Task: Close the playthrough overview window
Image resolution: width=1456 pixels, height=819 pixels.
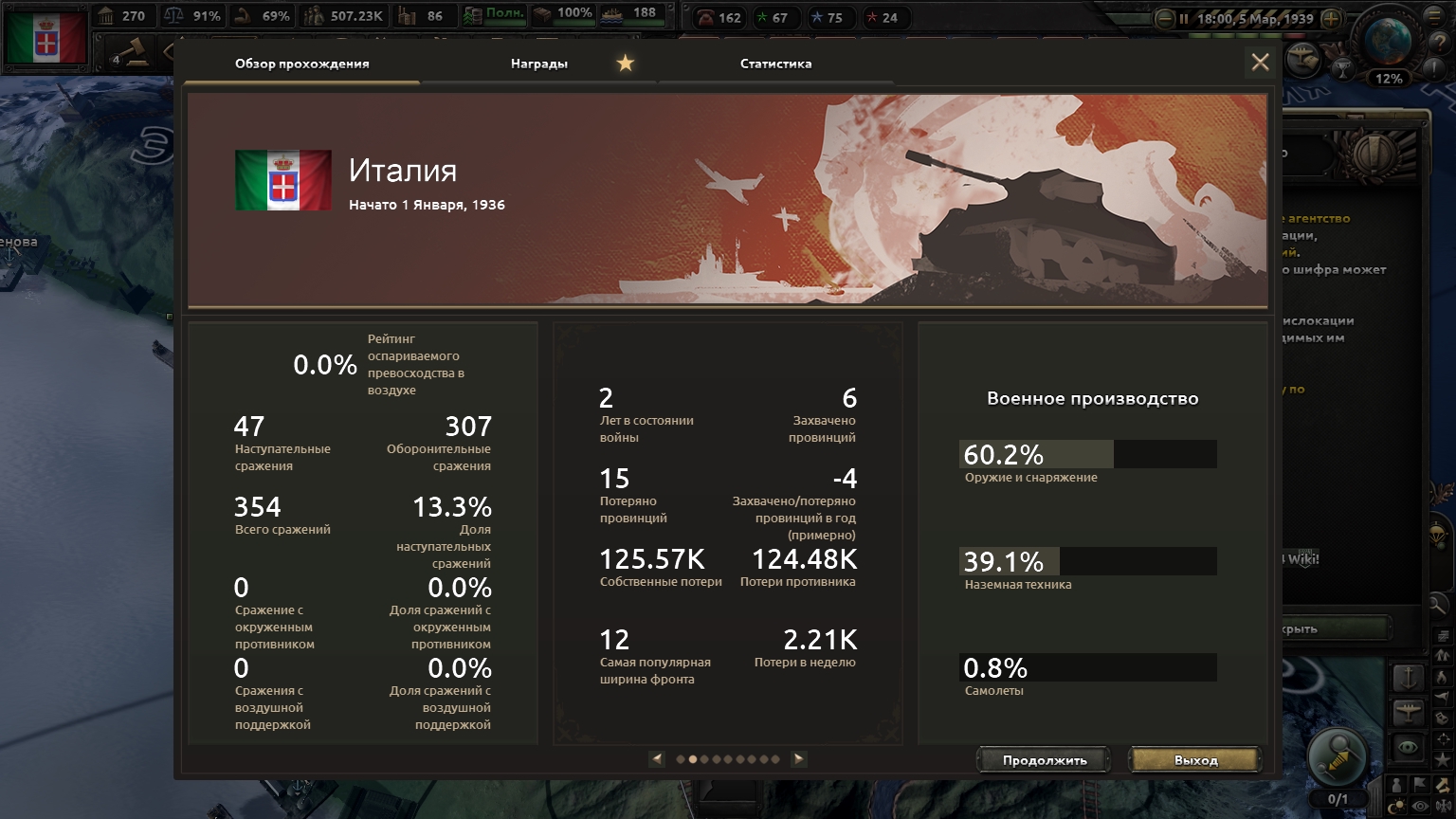Action: pyautogui.click(x=1260, y=63)
